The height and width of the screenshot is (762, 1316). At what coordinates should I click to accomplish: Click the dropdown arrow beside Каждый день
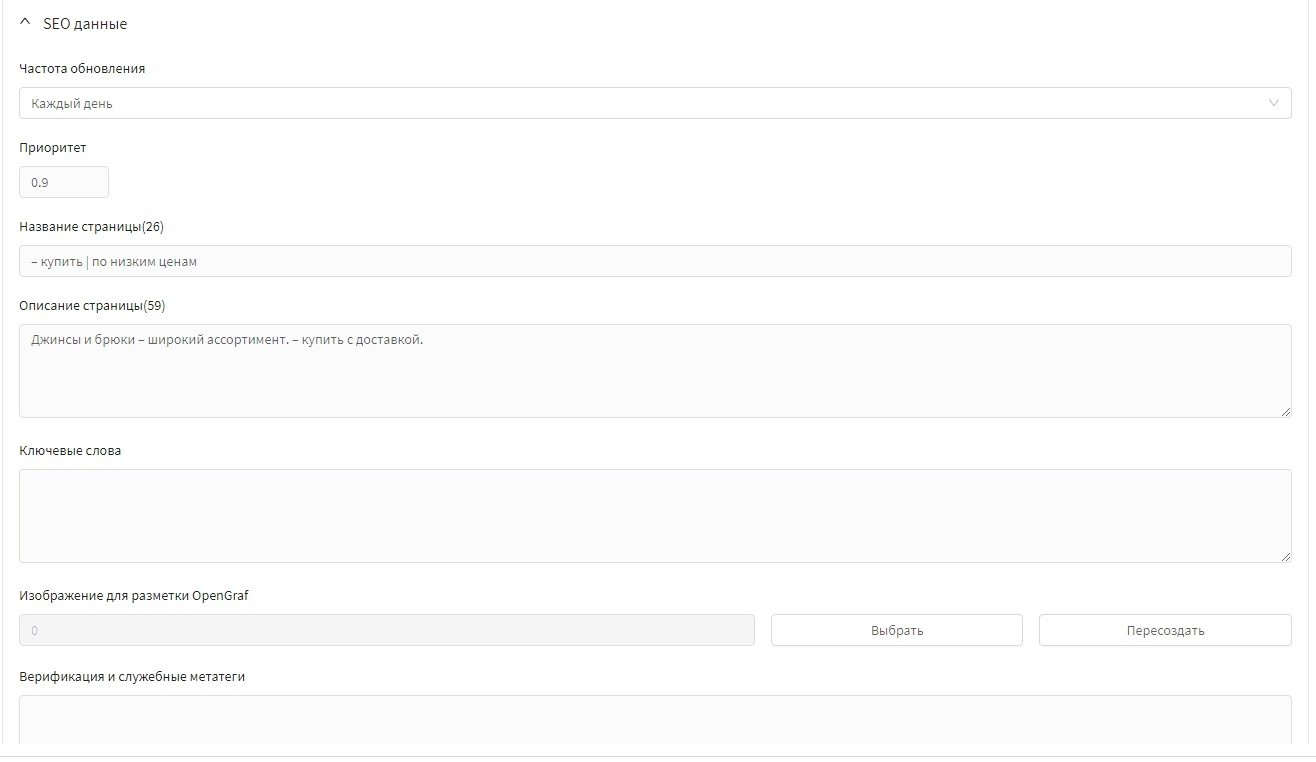pyautogui.click(x=1273, y=103)
